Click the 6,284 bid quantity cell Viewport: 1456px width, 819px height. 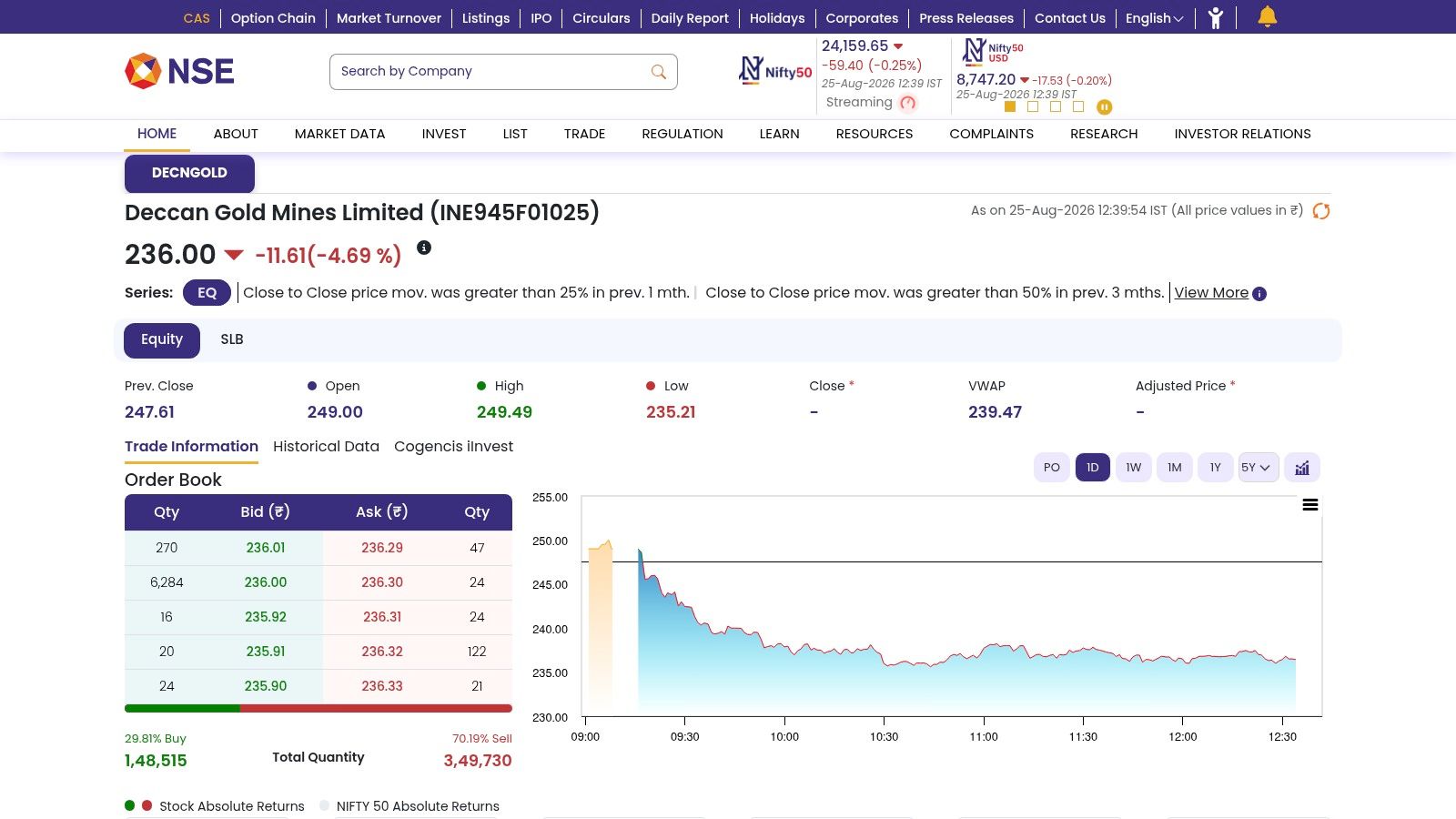pyautogui.click(x=167, y=582)
